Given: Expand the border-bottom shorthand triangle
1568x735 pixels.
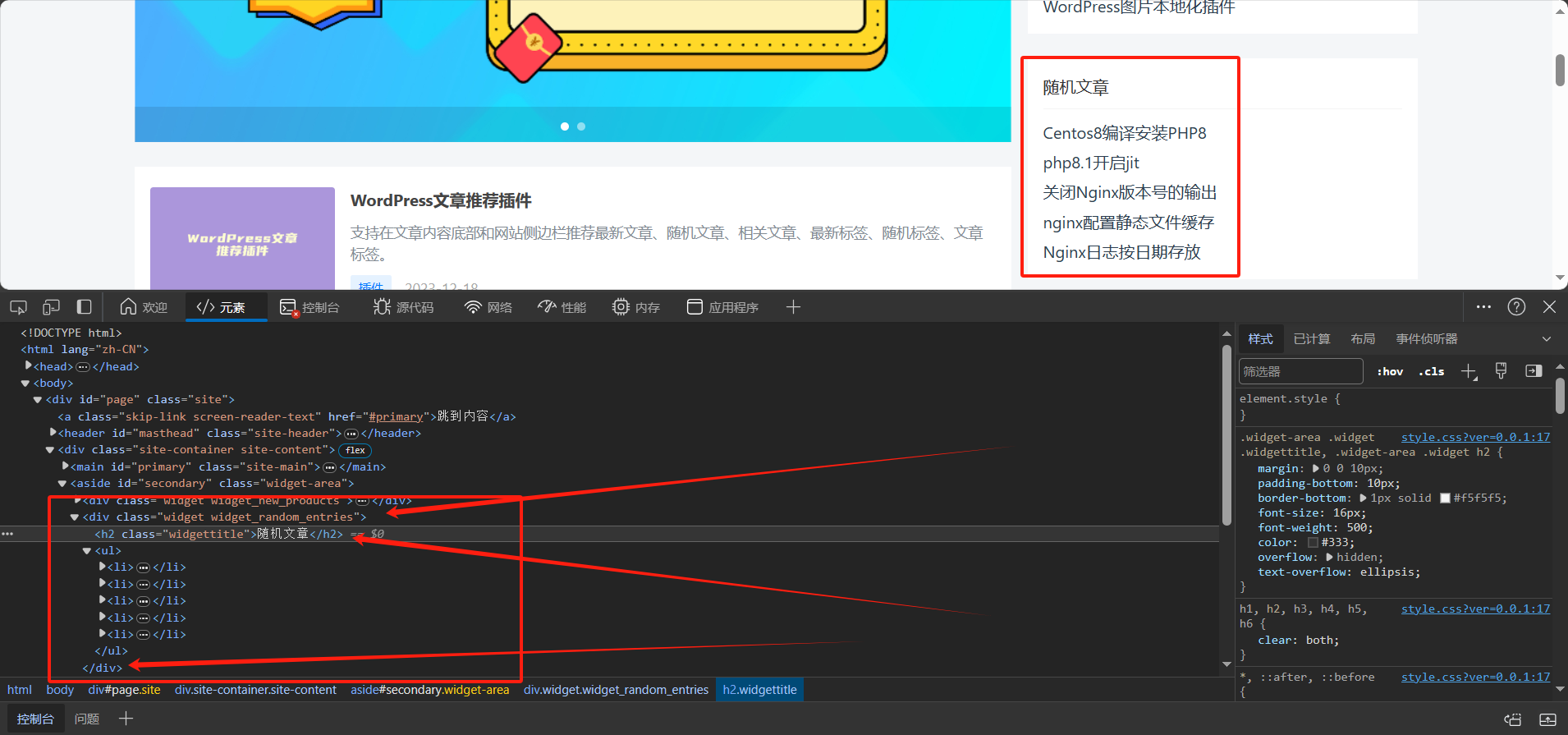Looking at the screenshot, I should click(x=1364, y=498).
